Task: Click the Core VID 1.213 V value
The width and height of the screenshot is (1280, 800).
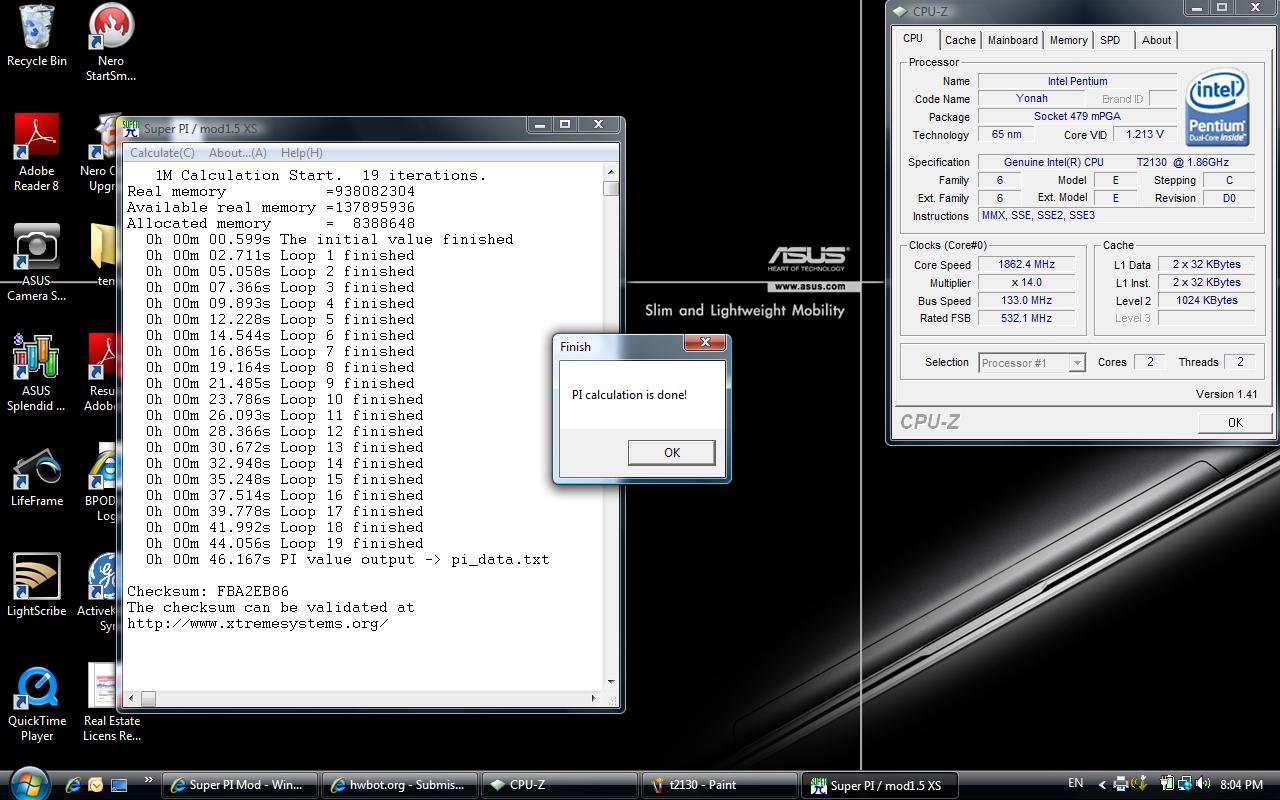Action: point(1144,134)
